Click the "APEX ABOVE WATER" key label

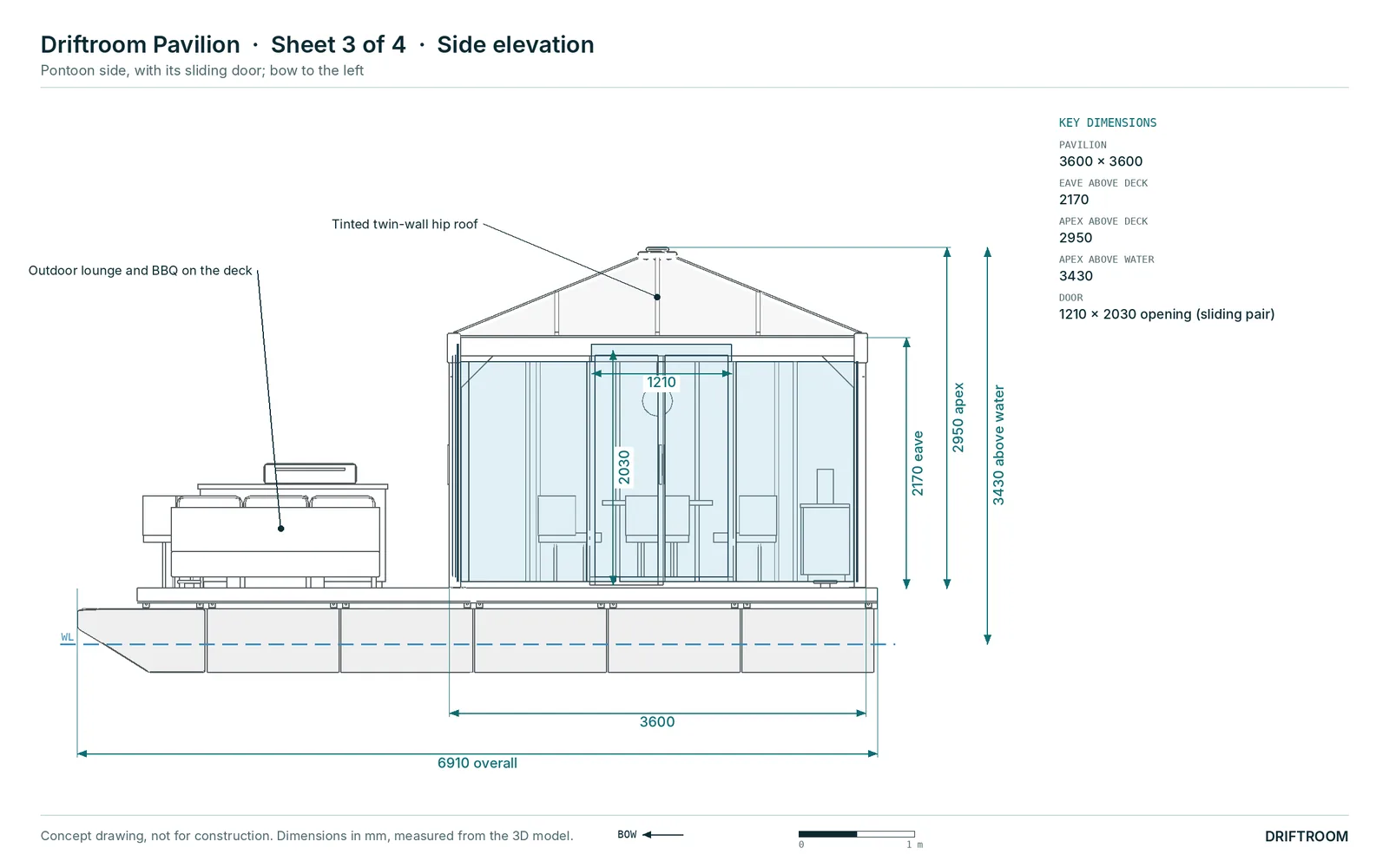coord(1107,260)
